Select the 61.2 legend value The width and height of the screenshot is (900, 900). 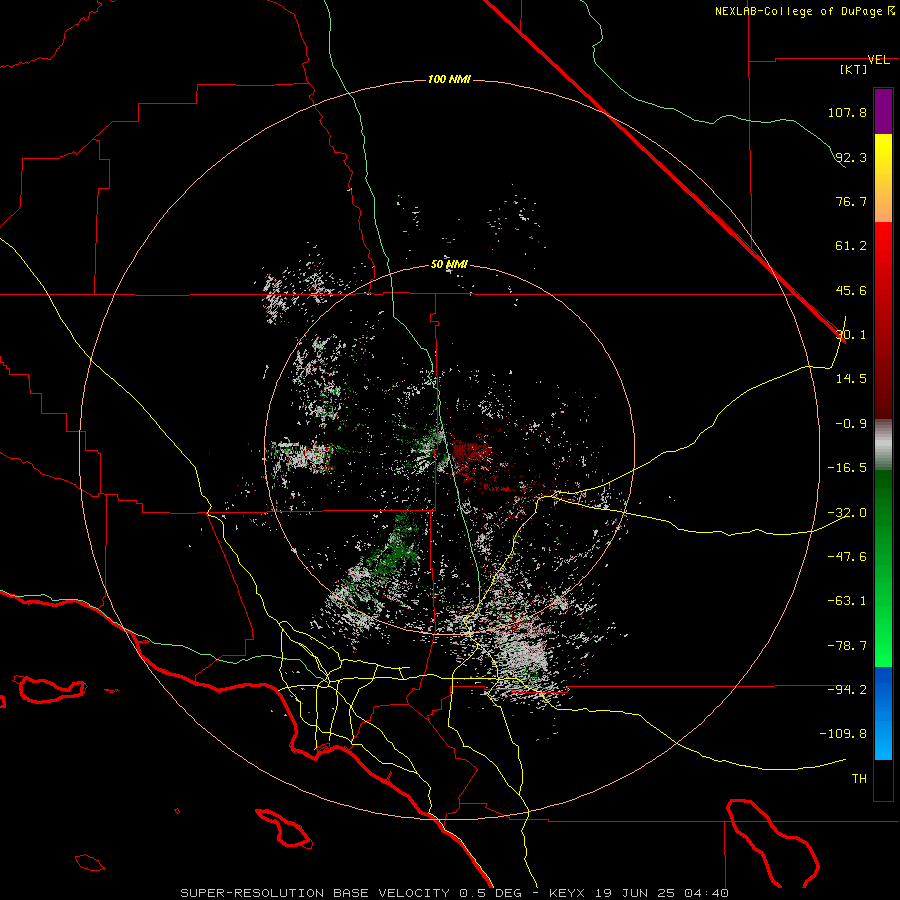point(851,246)
